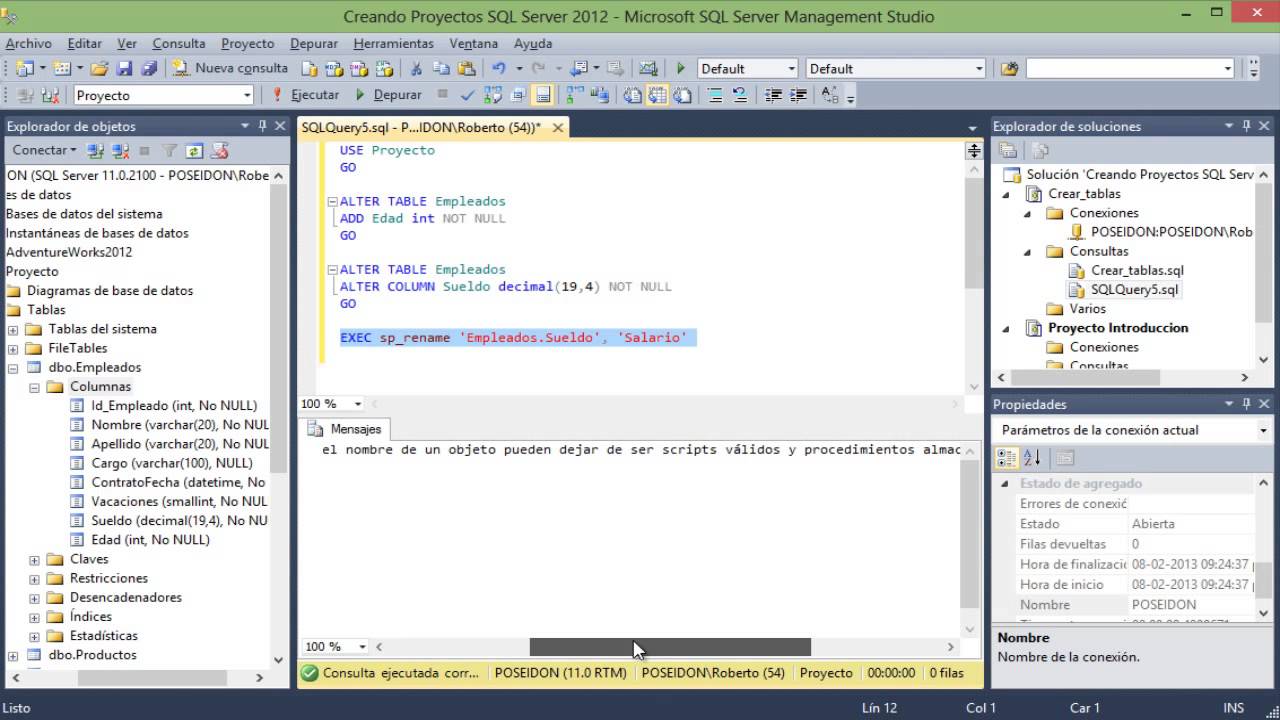Close the SQLQuery5.sql tab
The image size is (1280, 720).
pos(558,127)
